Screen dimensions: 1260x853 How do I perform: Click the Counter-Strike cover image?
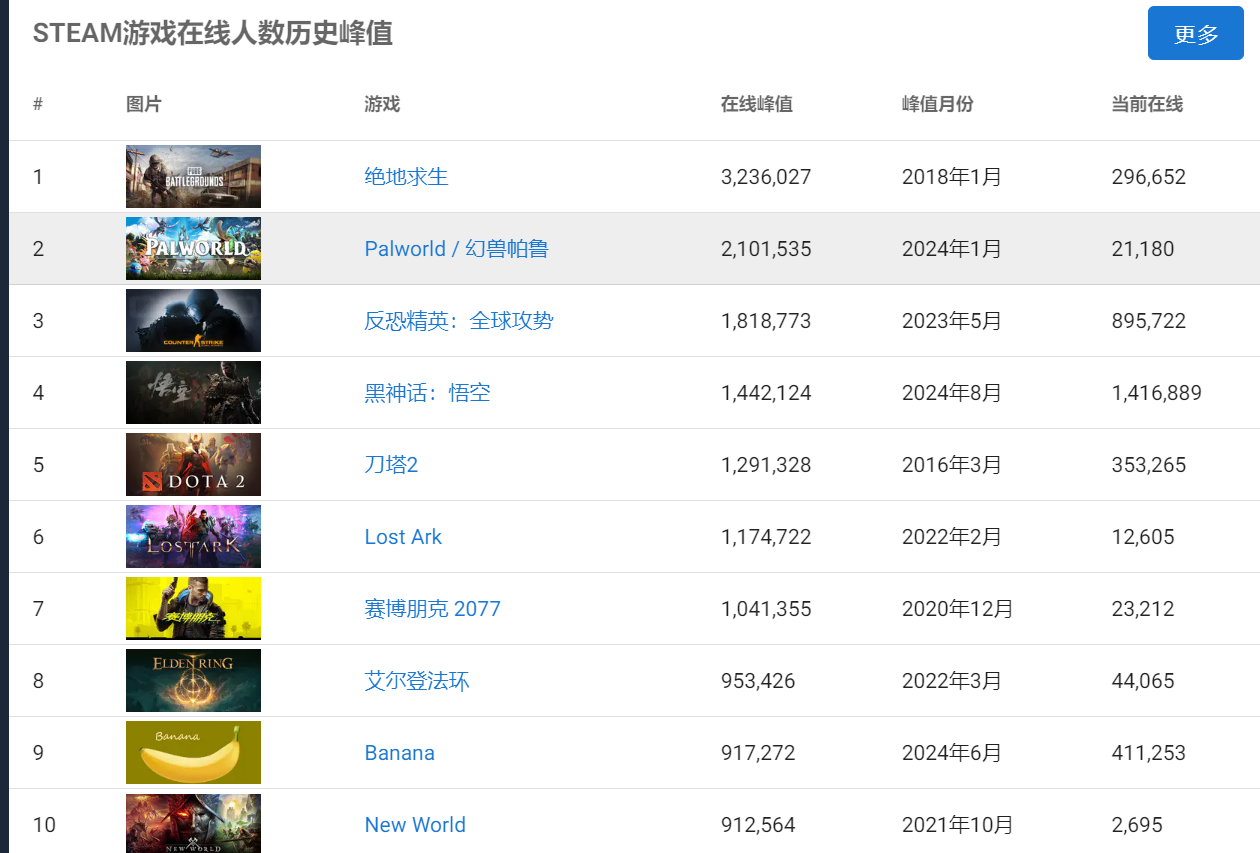tap(193, 321)
